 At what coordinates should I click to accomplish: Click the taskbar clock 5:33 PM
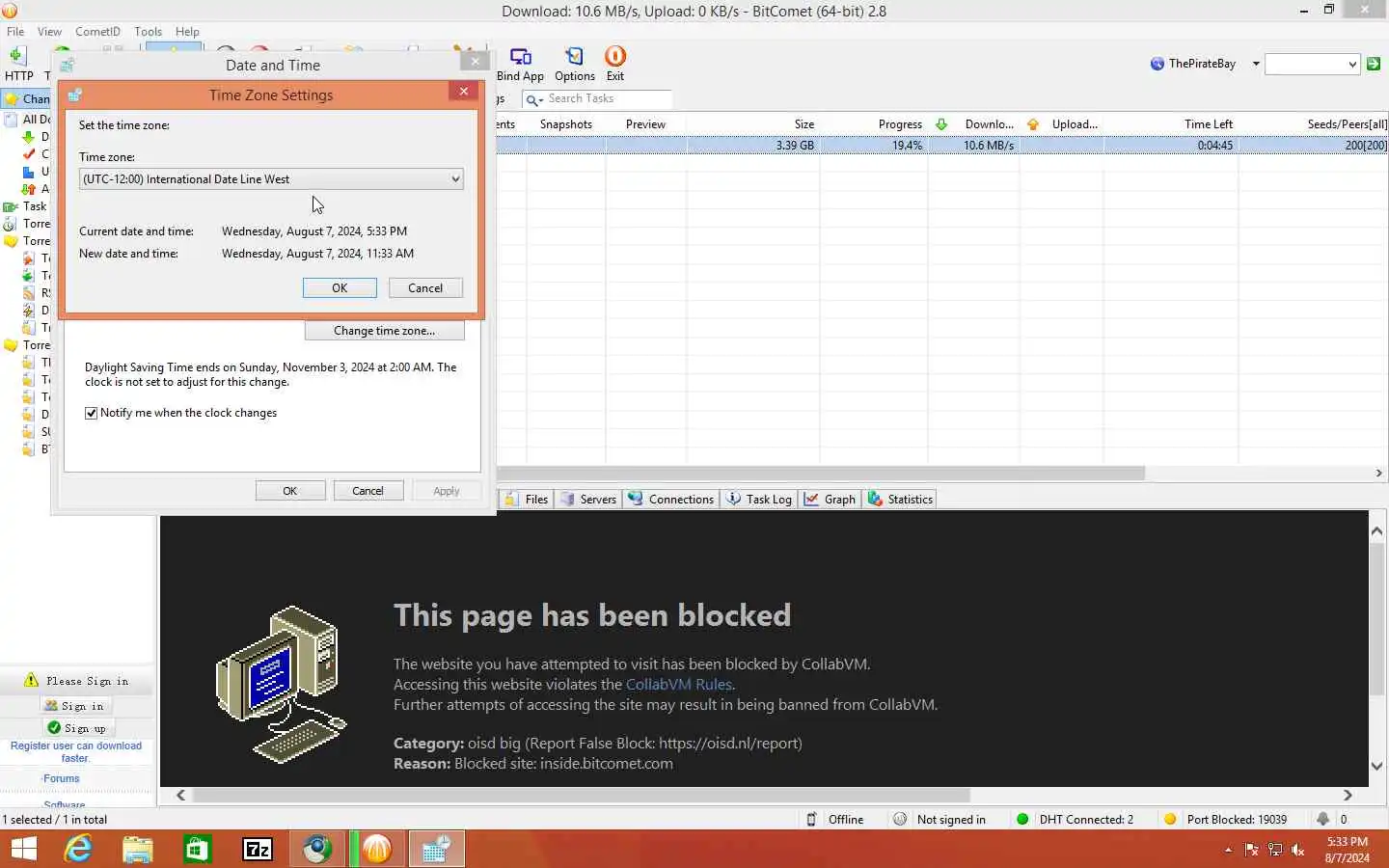click(1347, 842)
